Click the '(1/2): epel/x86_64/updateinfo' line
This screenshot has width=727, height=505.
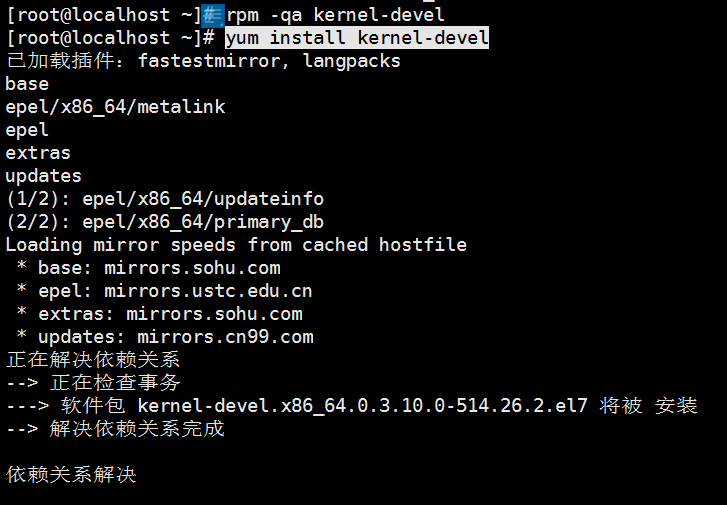pos(165,199)
